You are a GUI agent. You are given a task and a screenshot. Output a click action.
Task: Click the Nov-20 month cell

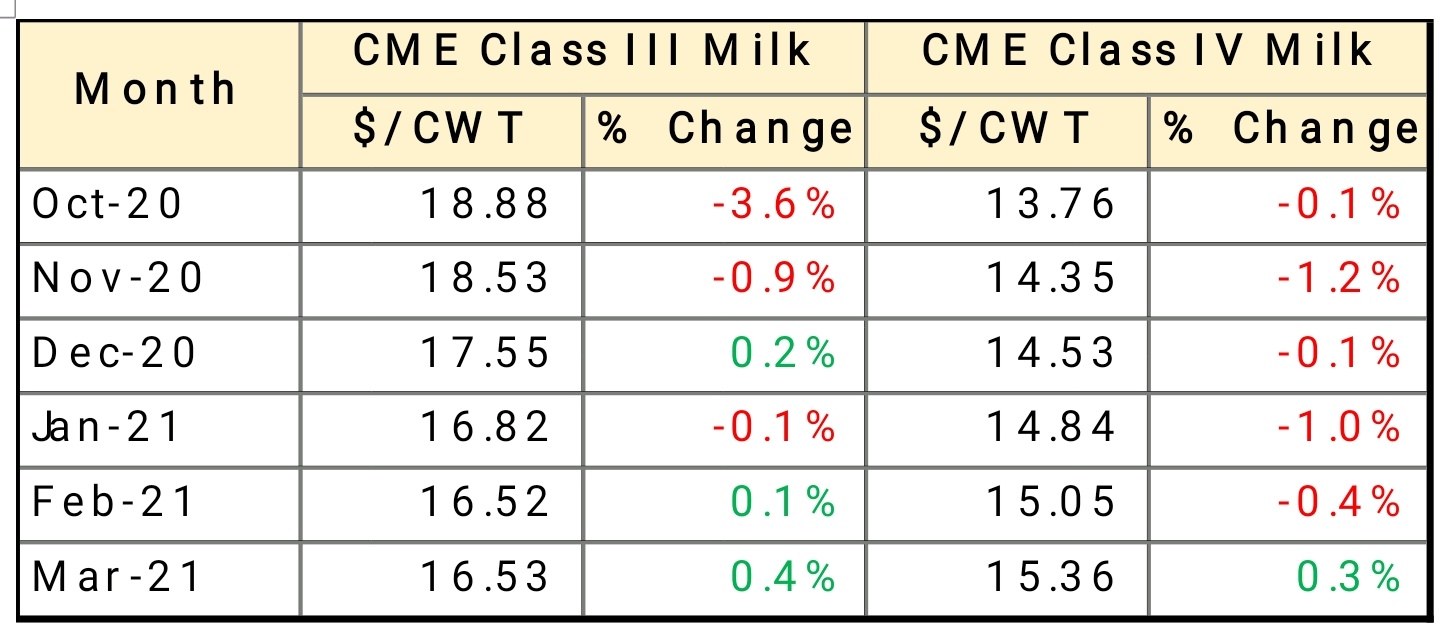(118, 278)
